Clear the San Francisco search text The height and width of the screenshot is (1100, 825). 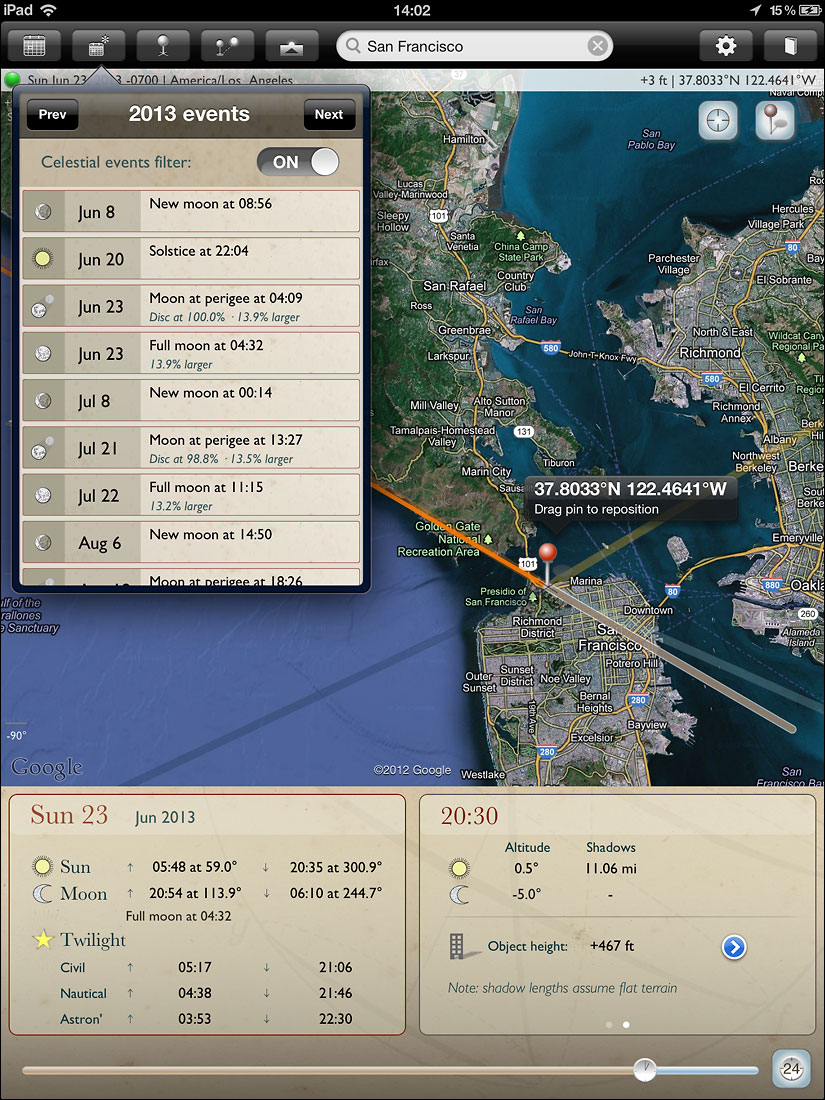597,46
